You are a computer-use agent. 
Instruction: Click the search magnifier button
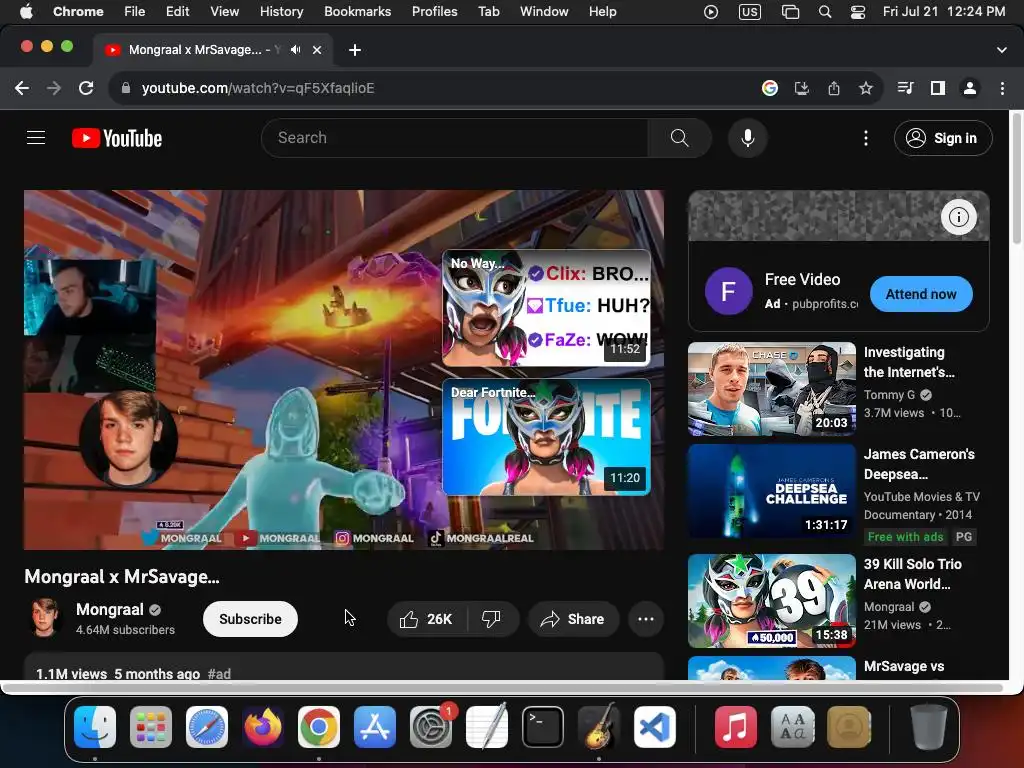(x=679, y=138)
